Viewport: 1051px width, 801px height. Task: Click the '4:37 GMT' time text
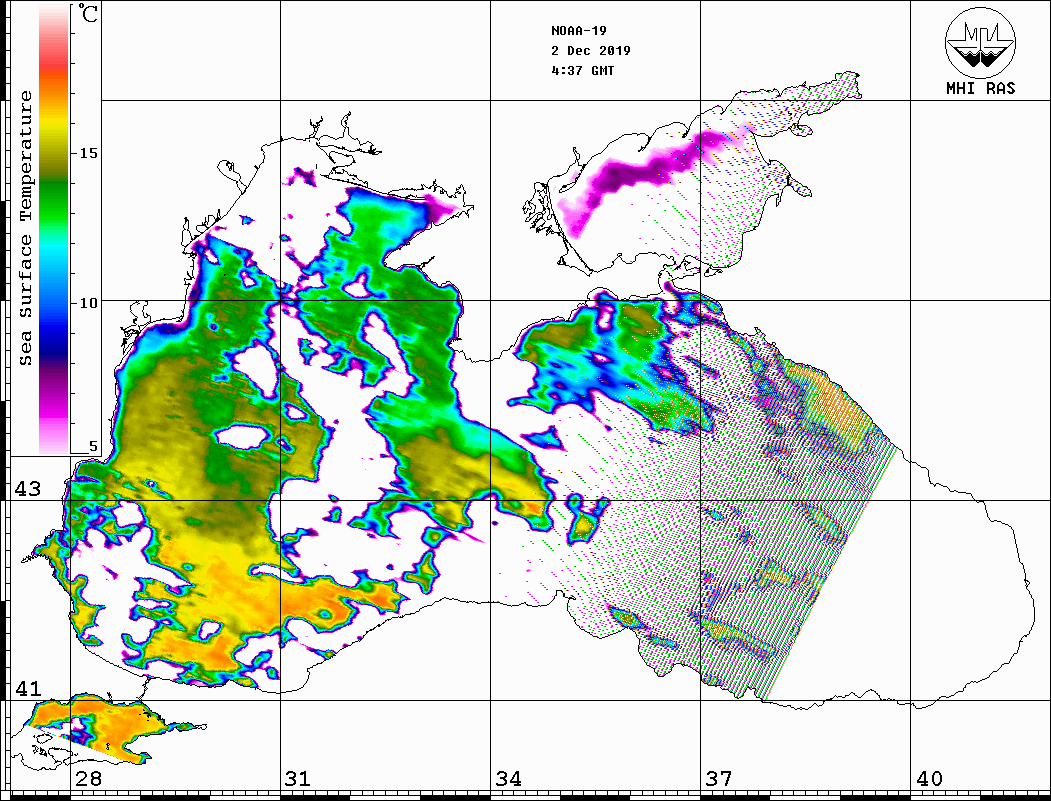click(x=582, y=70)
